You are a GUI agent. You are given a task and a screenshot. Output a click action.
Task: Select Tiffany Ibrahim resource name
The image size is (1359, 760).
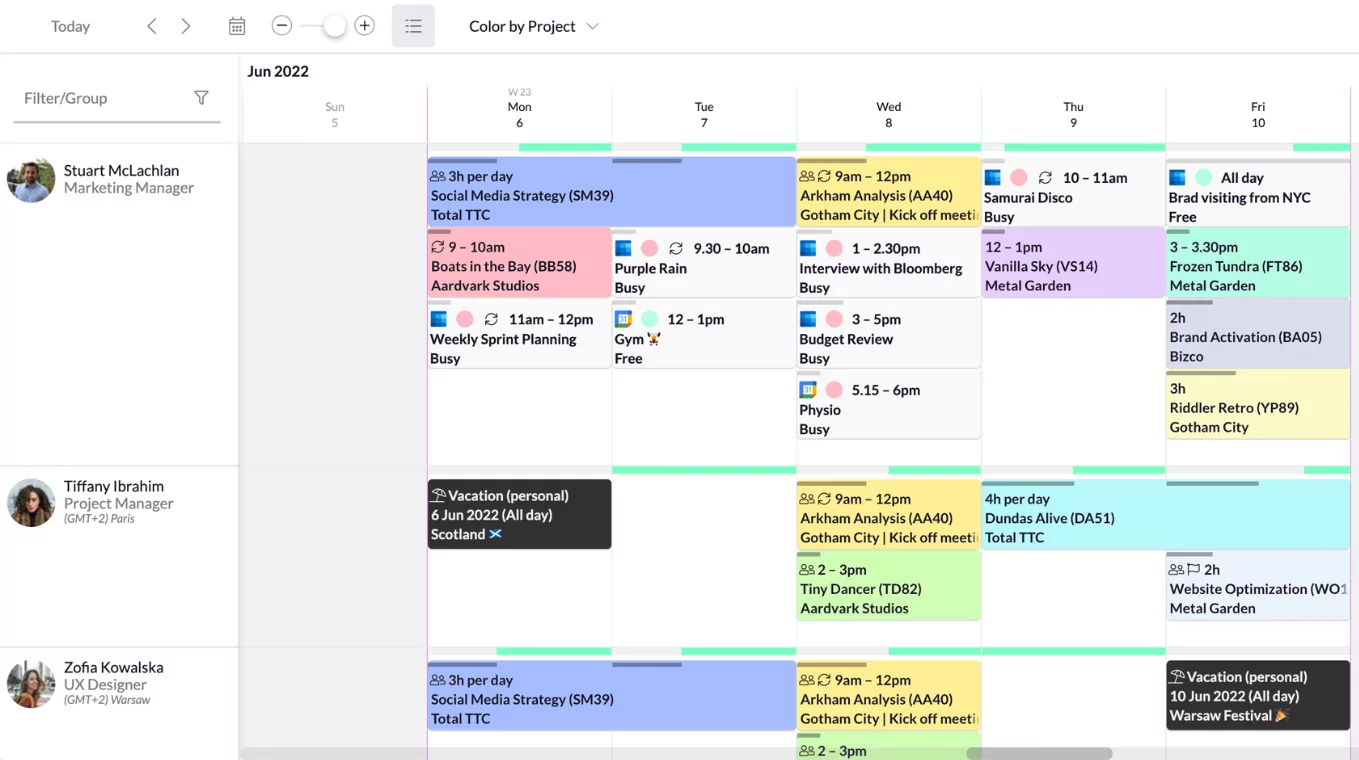113,486
